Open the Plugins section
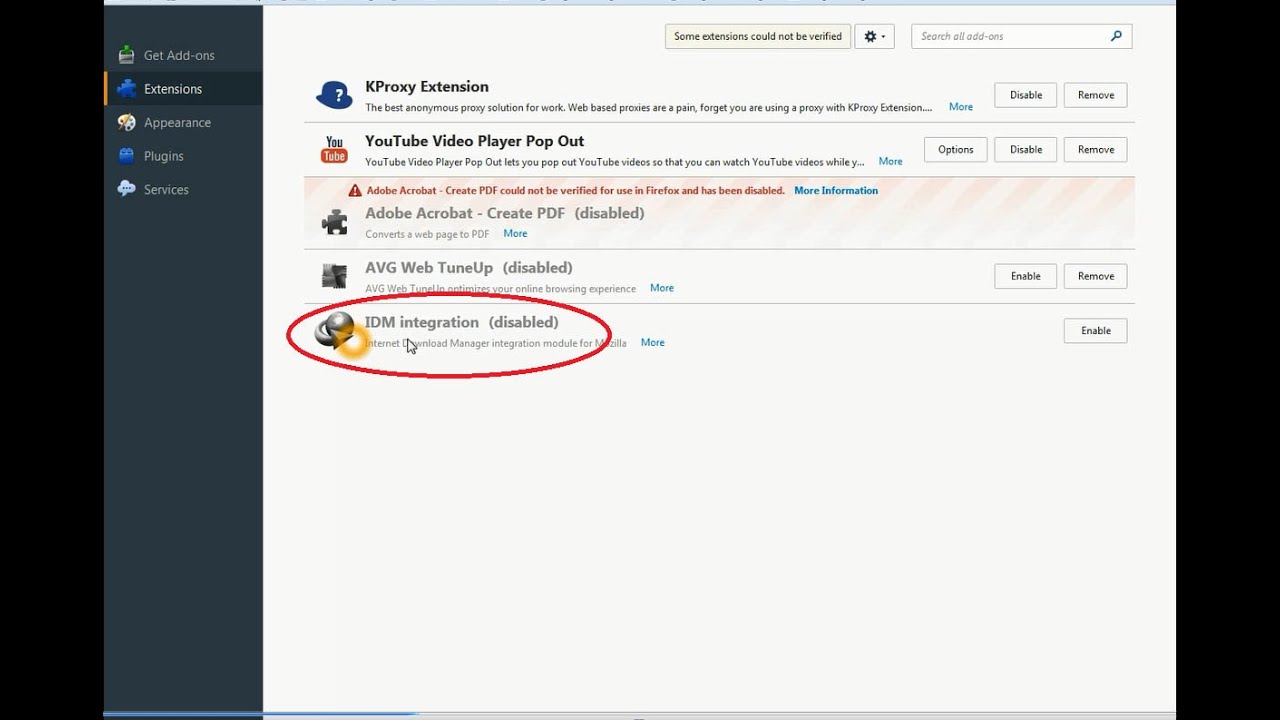Image resolution: width=1280 pixels, height=720 pixels. [x=183, y=156]
